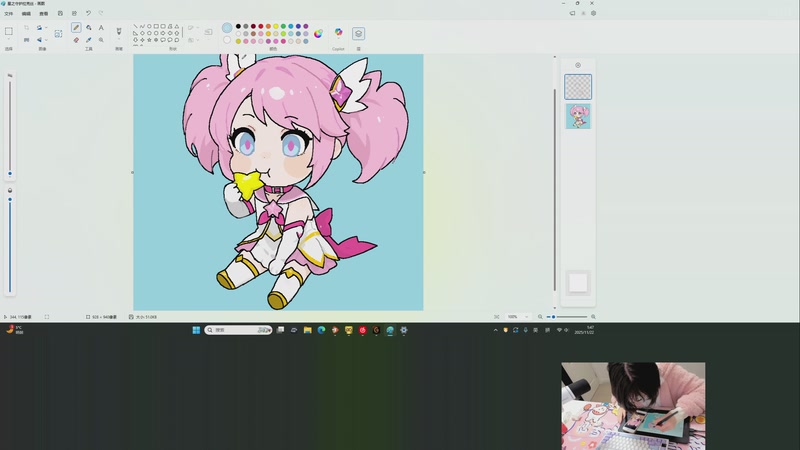
Task: Open Edit colors color wheel
Action: click(x=318, y=34)
